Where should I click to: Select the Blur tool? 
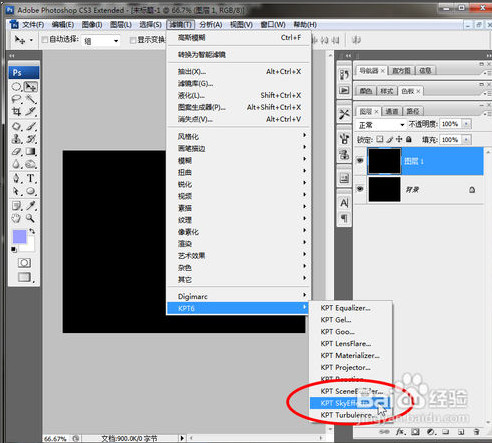[x=16, y=164]
